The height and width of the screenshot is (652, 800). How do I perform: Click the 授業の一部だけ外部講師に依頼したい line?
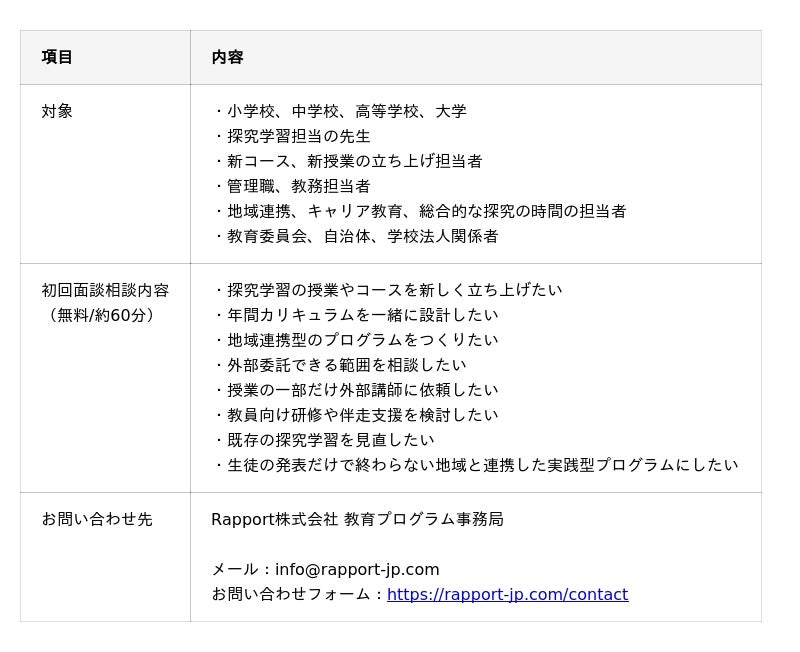point(355,390)
